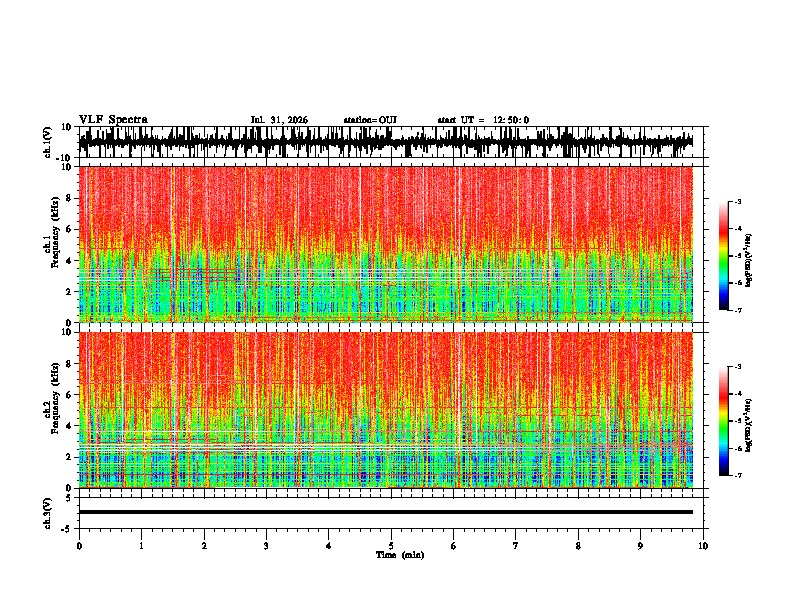Pick the ch.2 spectrogram color scale bar

(723, 421)
